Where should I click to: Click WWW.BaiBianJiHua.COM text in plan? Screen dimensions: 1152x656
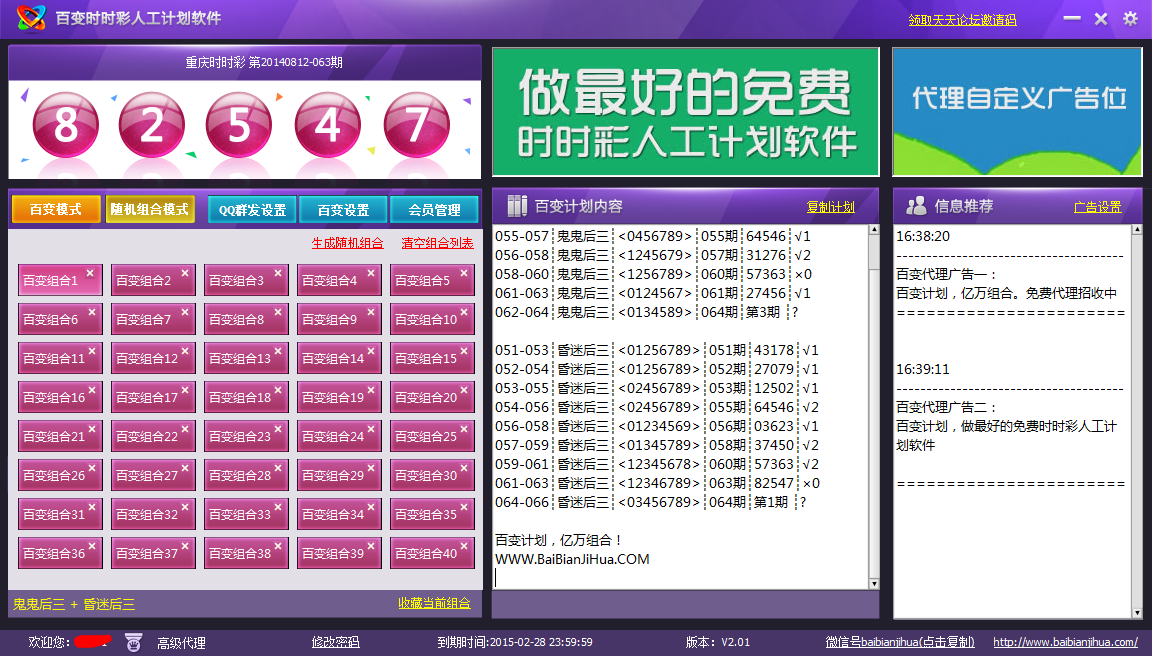[x=572, y=559]
